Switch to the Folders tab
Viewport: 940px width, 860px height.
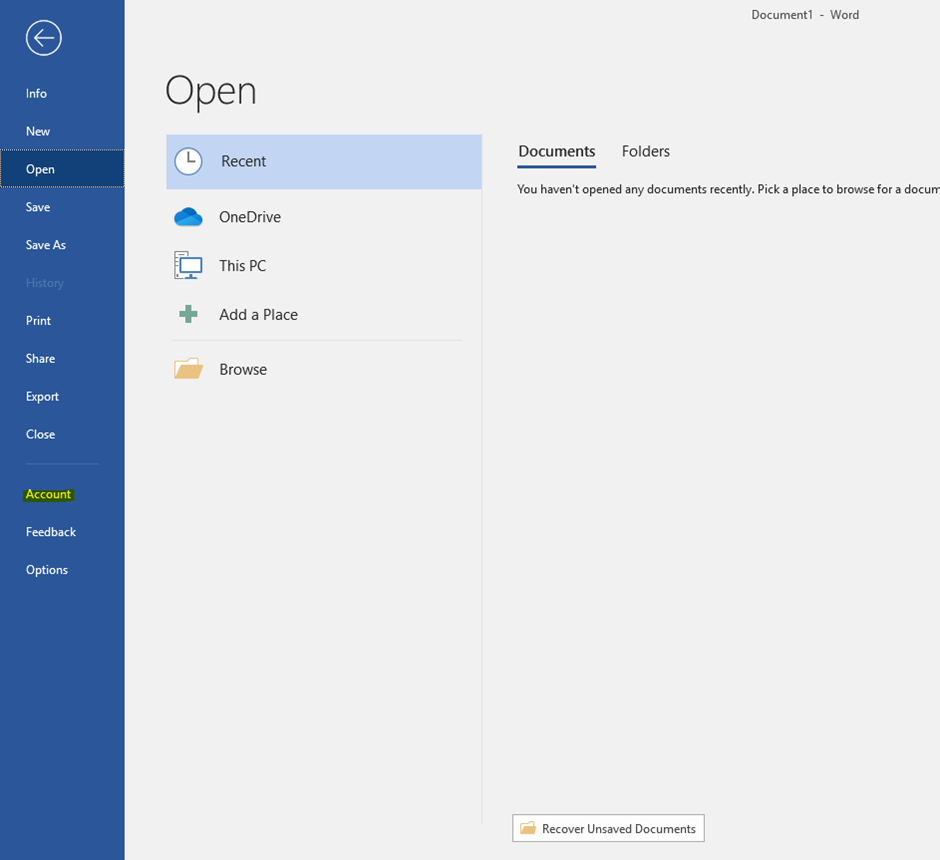point(645,151)
